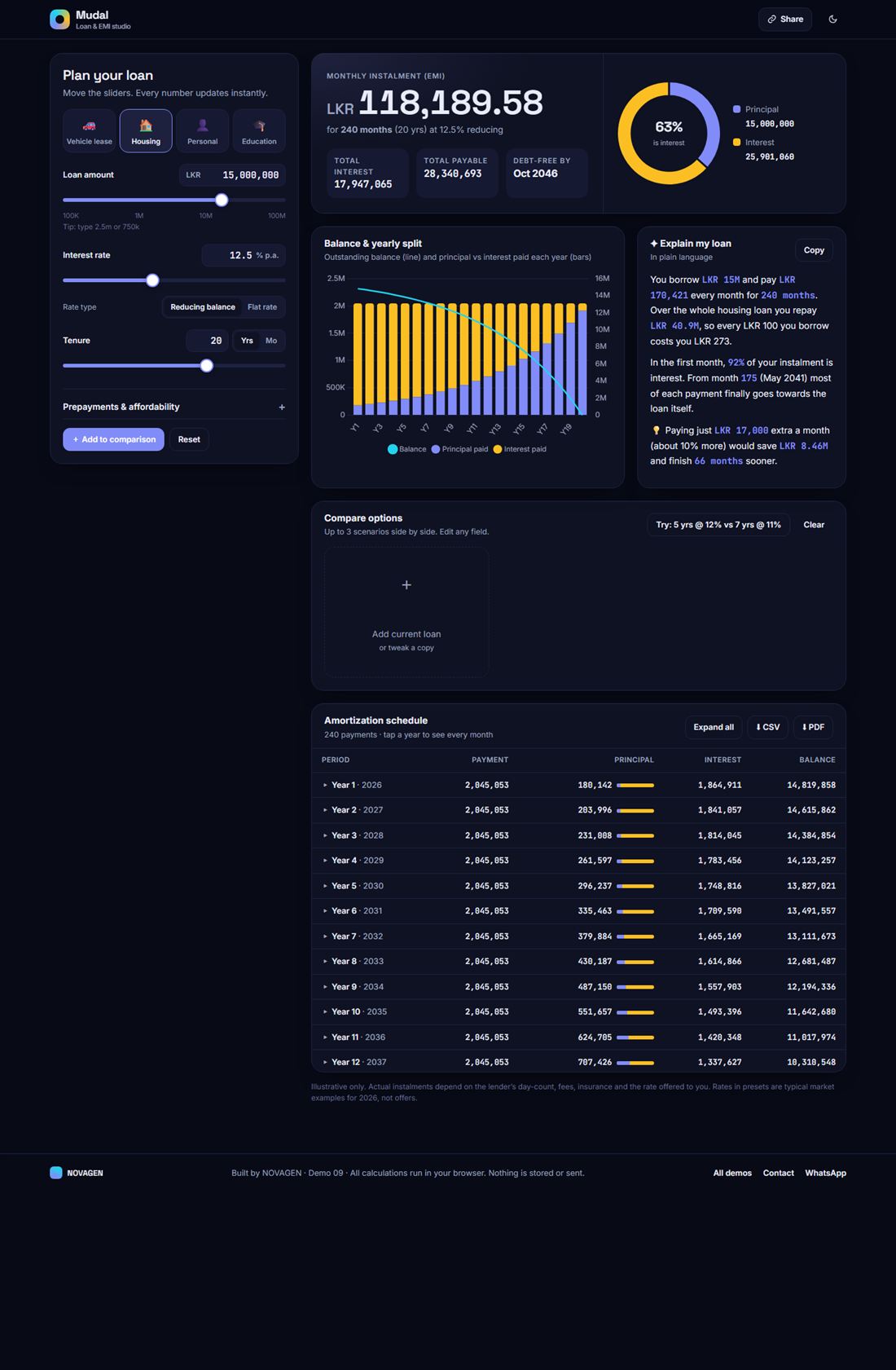Viewport: 896px width, 1370px height.
Task: Click the loan amount input field
Action: pos(232,175)
